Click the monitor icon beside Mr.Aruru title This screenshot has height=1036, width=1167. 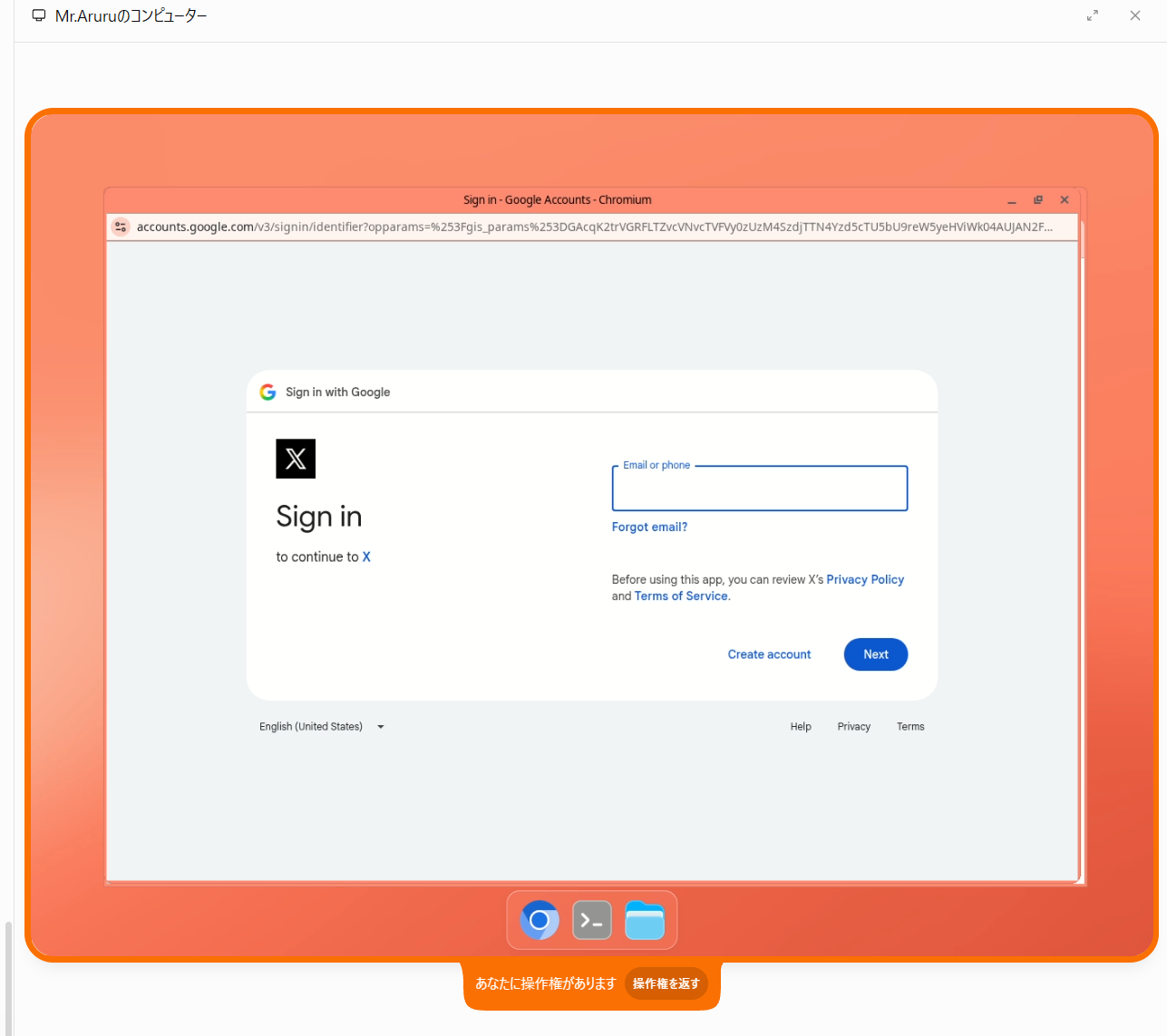pyautogui.click(x=39, y=15)
